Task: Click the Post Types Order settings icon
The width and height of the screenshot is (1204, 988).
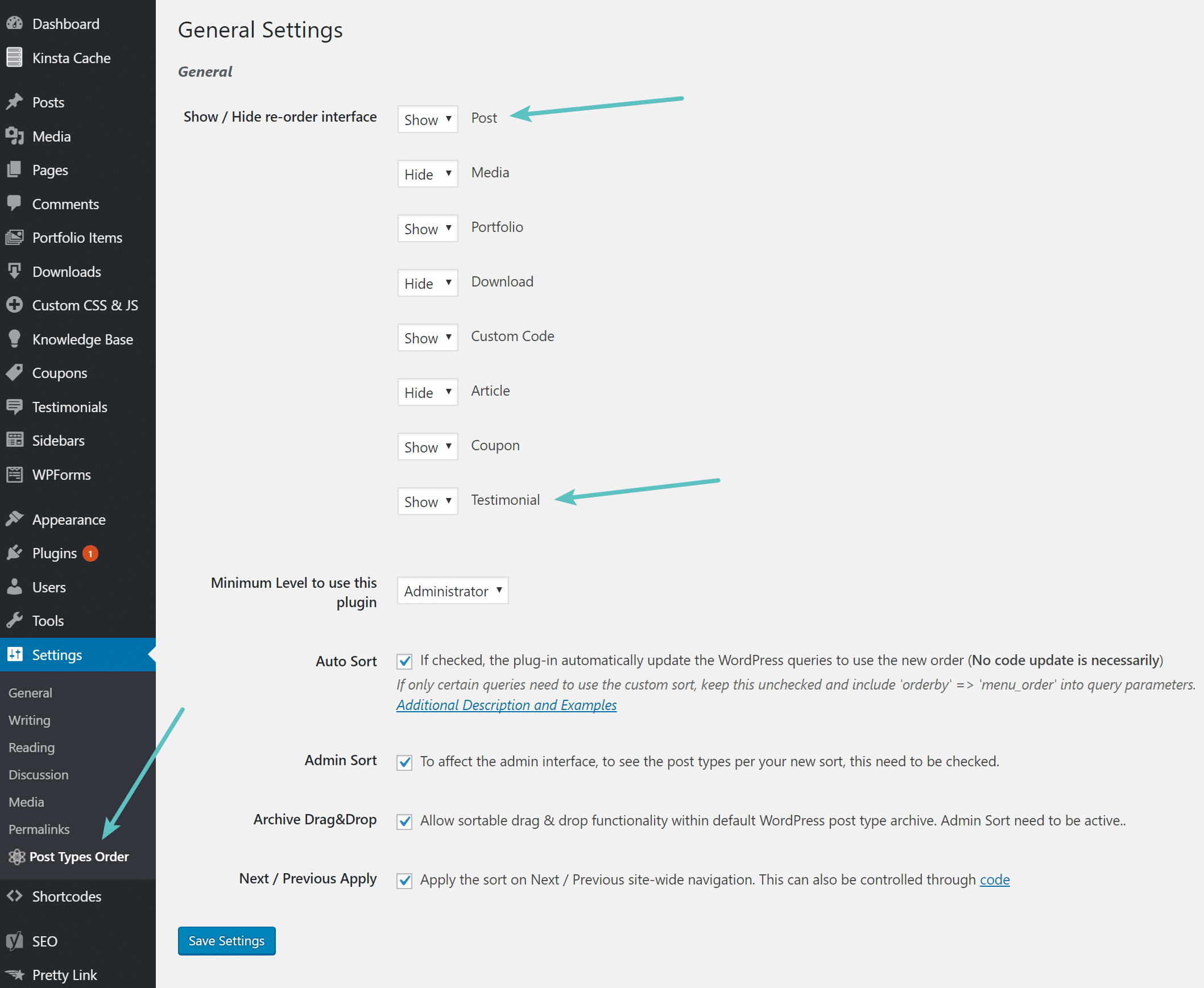Action: (17, 856)
